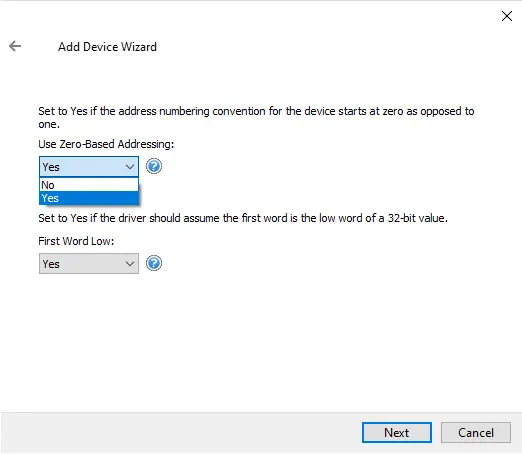Collapse the Zero-Based Addressing dropdown via its chevron
Screen dimensions: 522x454
click(130, 167)
